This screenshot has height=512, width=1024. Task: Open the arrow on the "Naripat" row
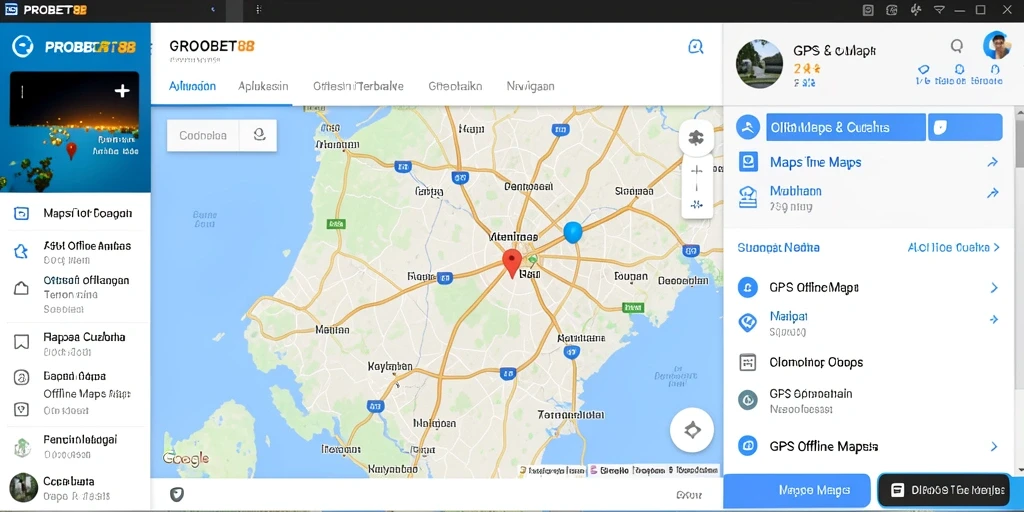tap(993, 319)
